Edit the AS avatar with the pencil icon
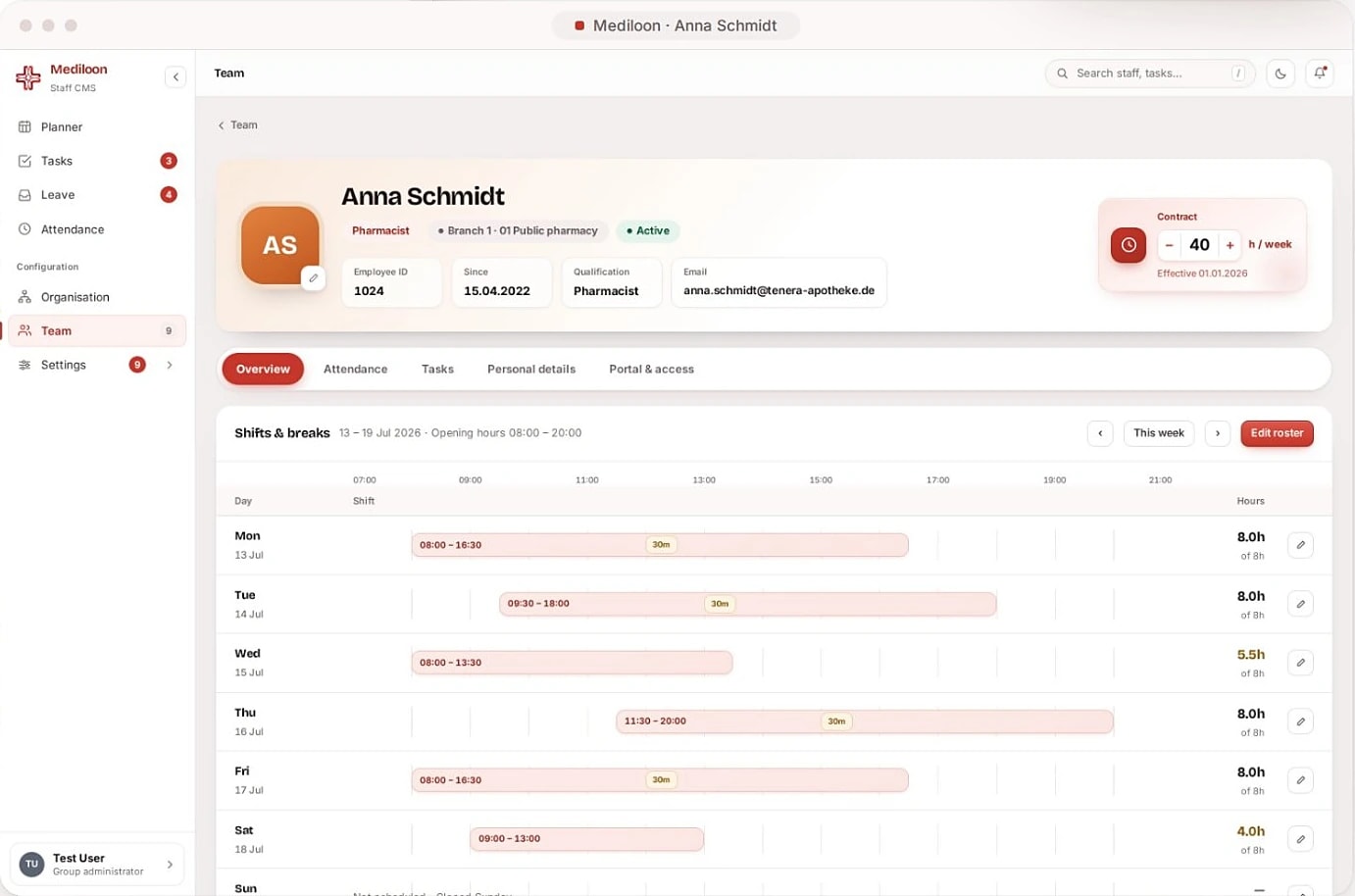 coord(313,278)
